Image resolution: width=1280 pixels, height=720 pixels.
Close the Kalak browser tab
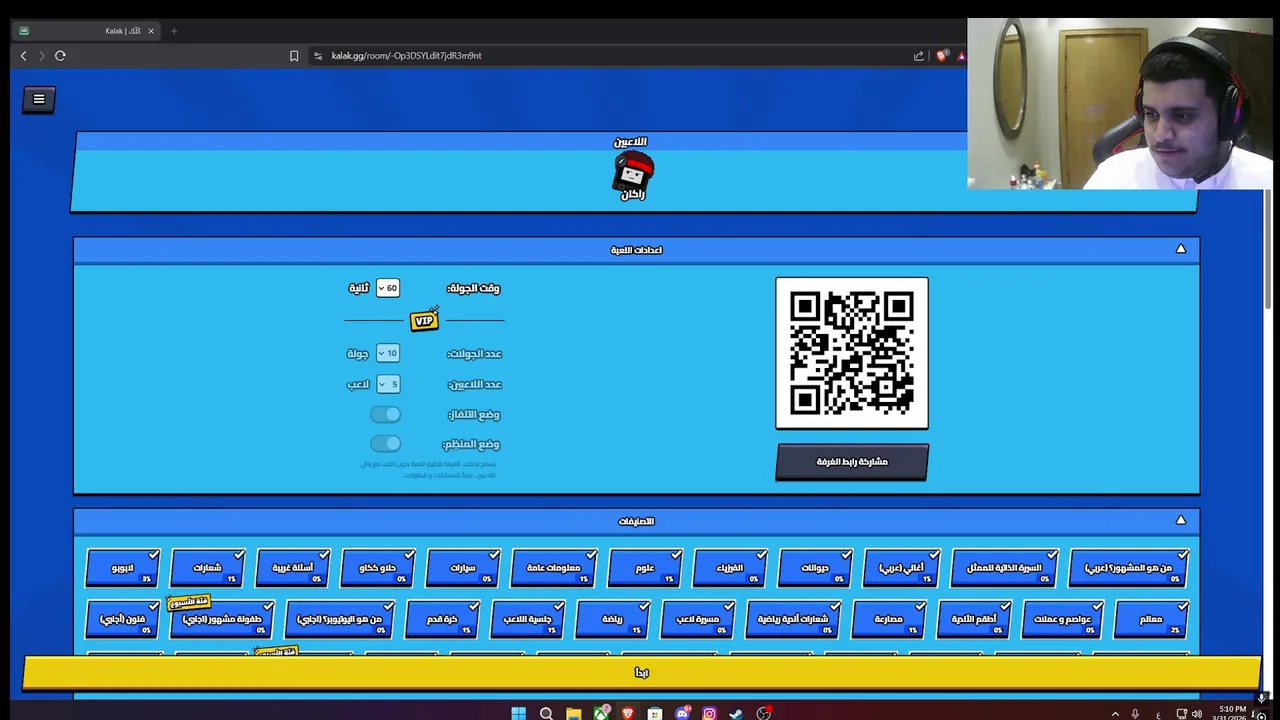pos(151,31)
